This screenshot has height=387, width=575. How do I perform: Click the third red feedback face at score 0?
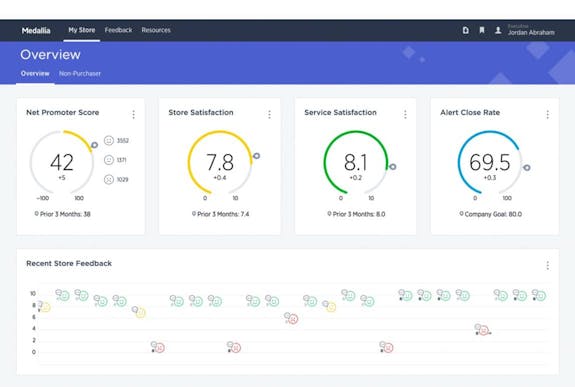tap(388, 348)
